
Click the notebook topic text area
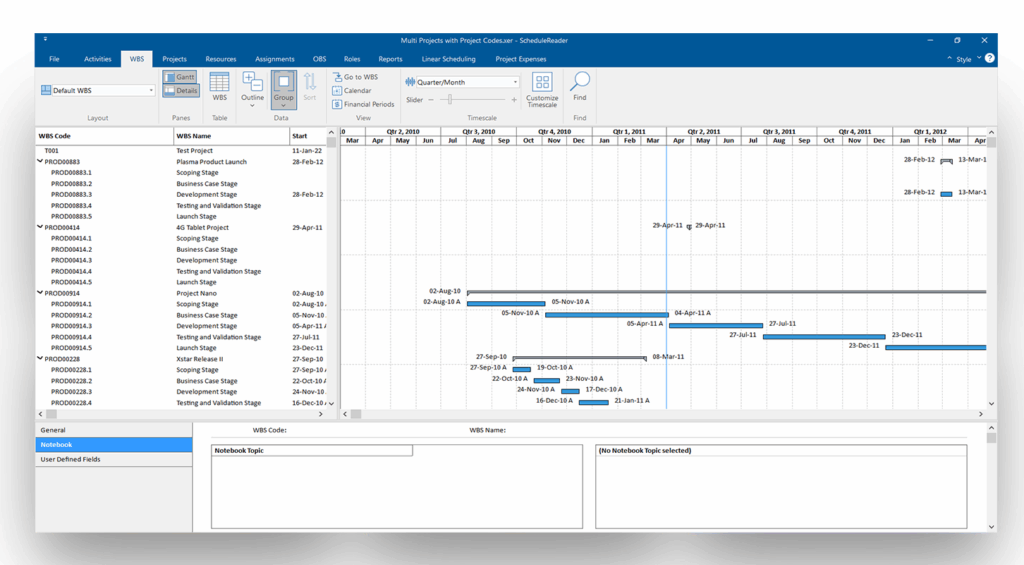pos(781,492)
